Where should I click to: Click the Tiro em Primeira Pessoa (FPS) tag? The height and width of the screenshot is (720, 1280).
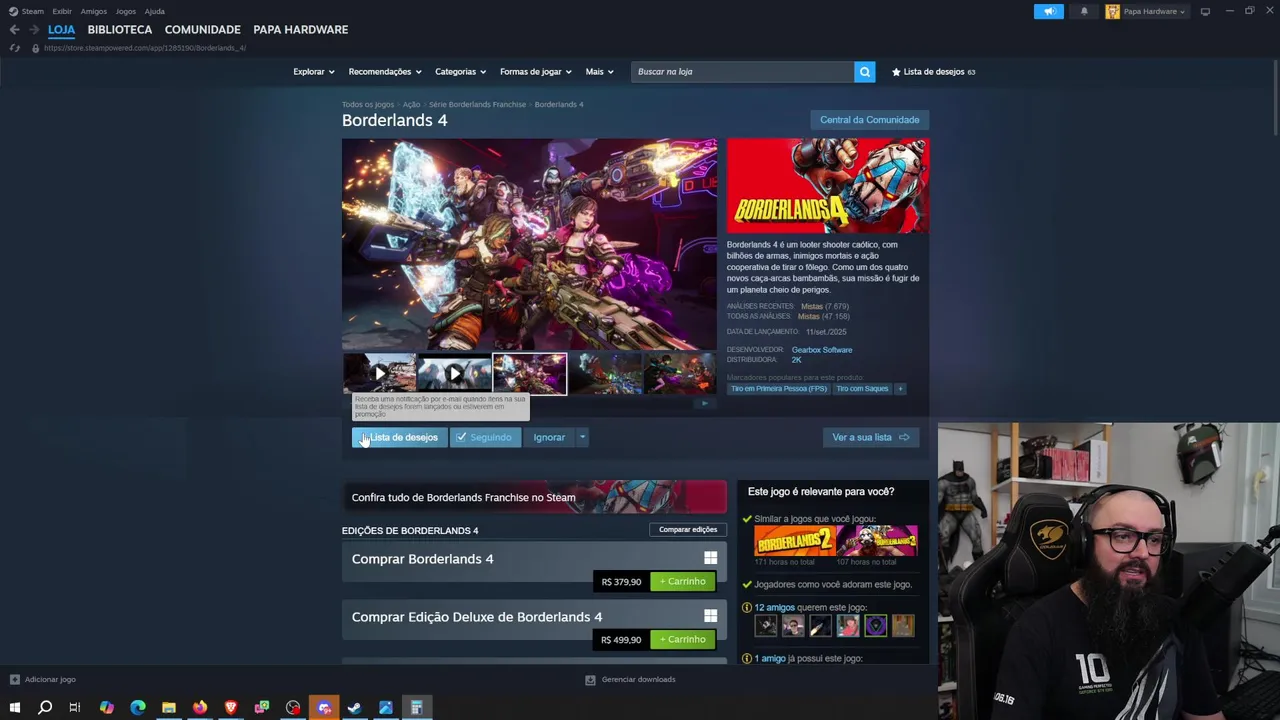(x=778, y=388)
